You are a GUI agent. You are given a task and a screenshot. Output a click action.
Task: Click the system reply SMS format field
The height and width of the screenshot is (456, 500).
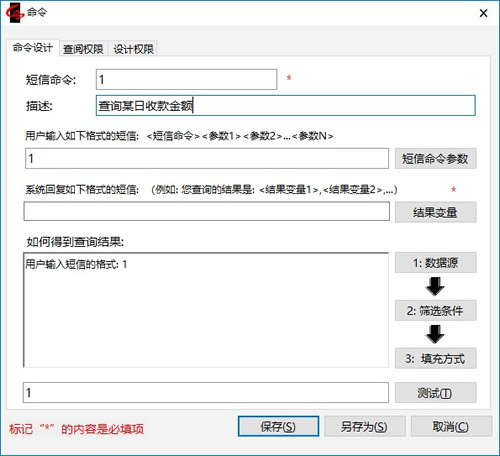click(x=207, y=211)
